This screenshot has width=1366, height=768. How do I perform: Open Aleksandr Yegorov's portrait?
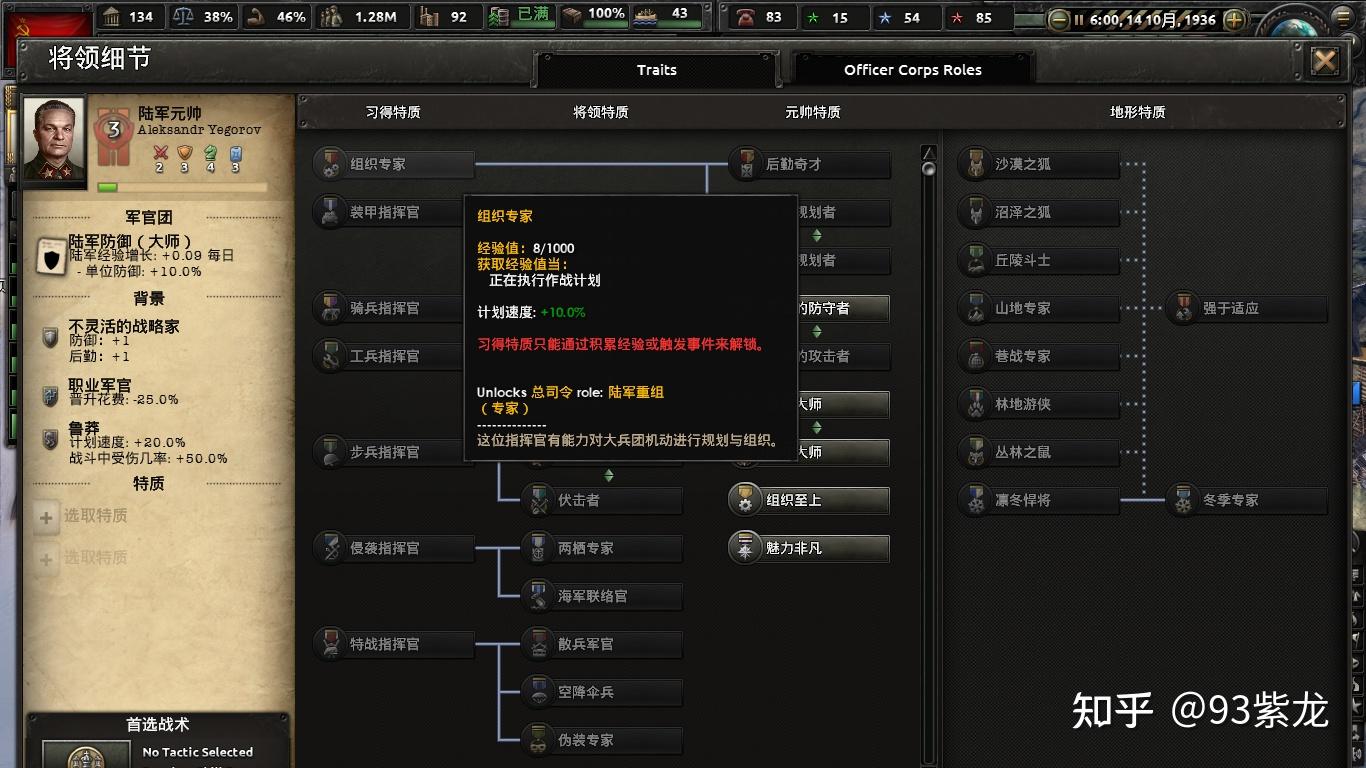[x=54, y=140]
